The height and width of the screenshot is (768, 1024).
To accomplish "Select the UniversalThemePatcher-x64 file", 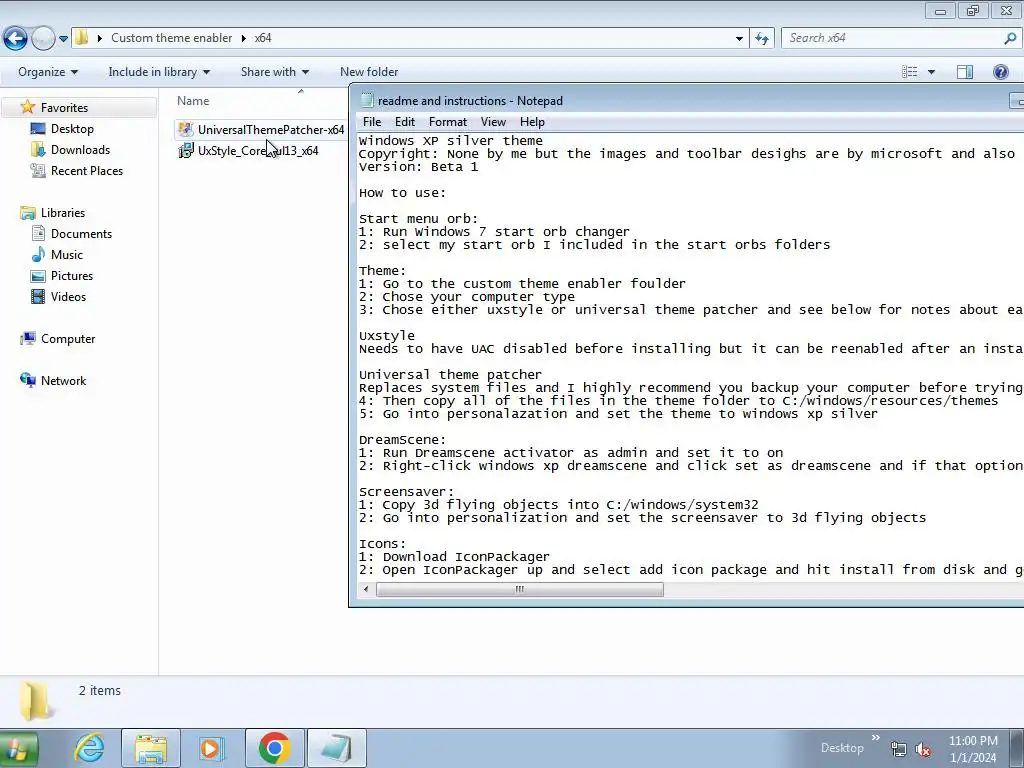I will pyautogui.click(x=261, y=129).
